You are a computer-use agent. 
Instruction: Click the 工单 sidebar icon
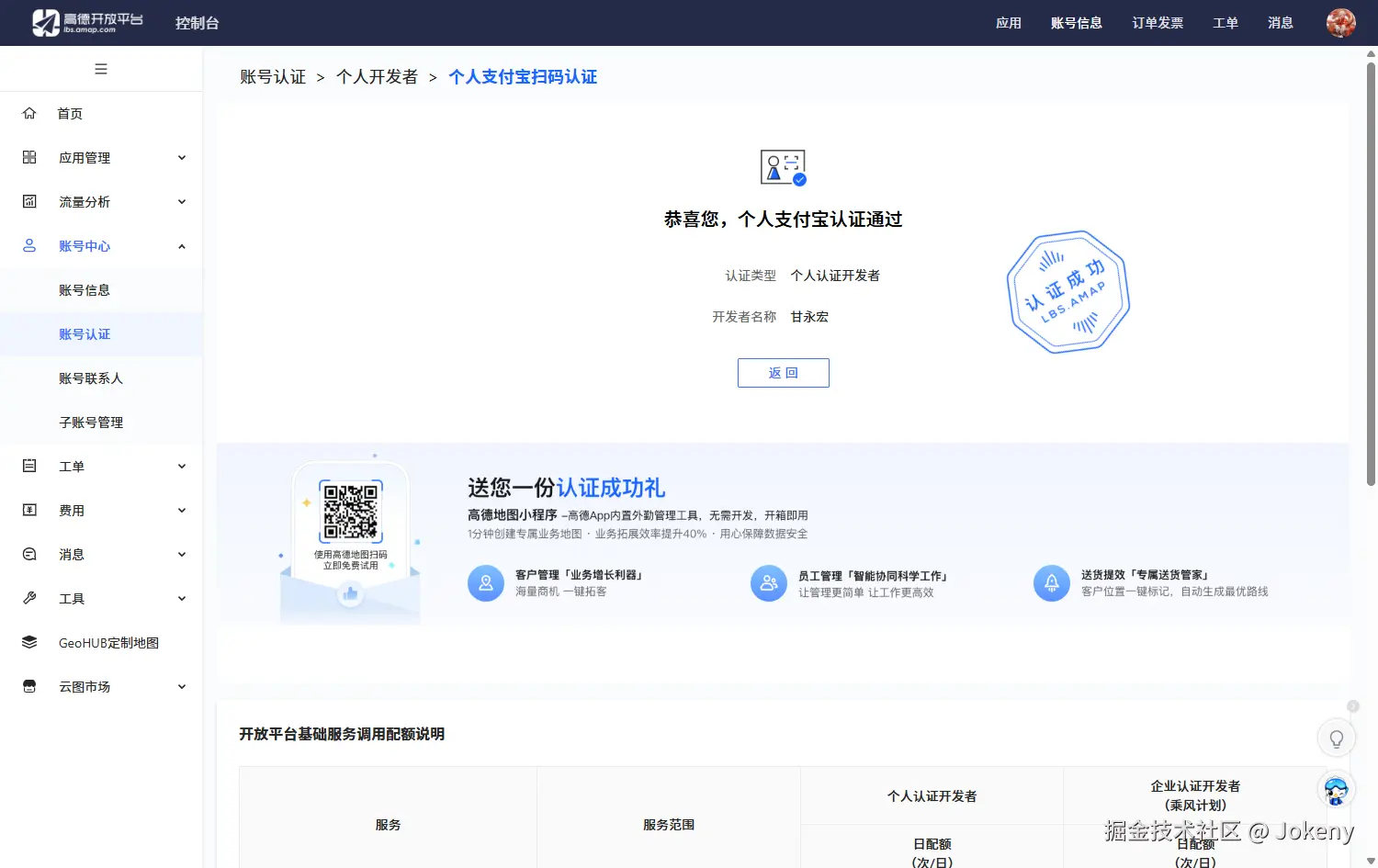coord(29,466)
